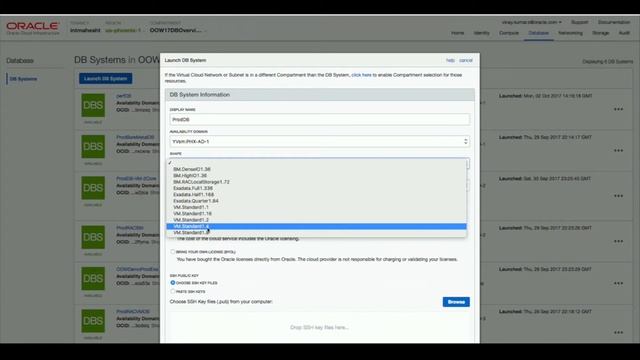This screenshot has height=360, width=640.
Task: Click the DBS icon of ProdBareMetalDB
Action: click(x=93, y=147)
